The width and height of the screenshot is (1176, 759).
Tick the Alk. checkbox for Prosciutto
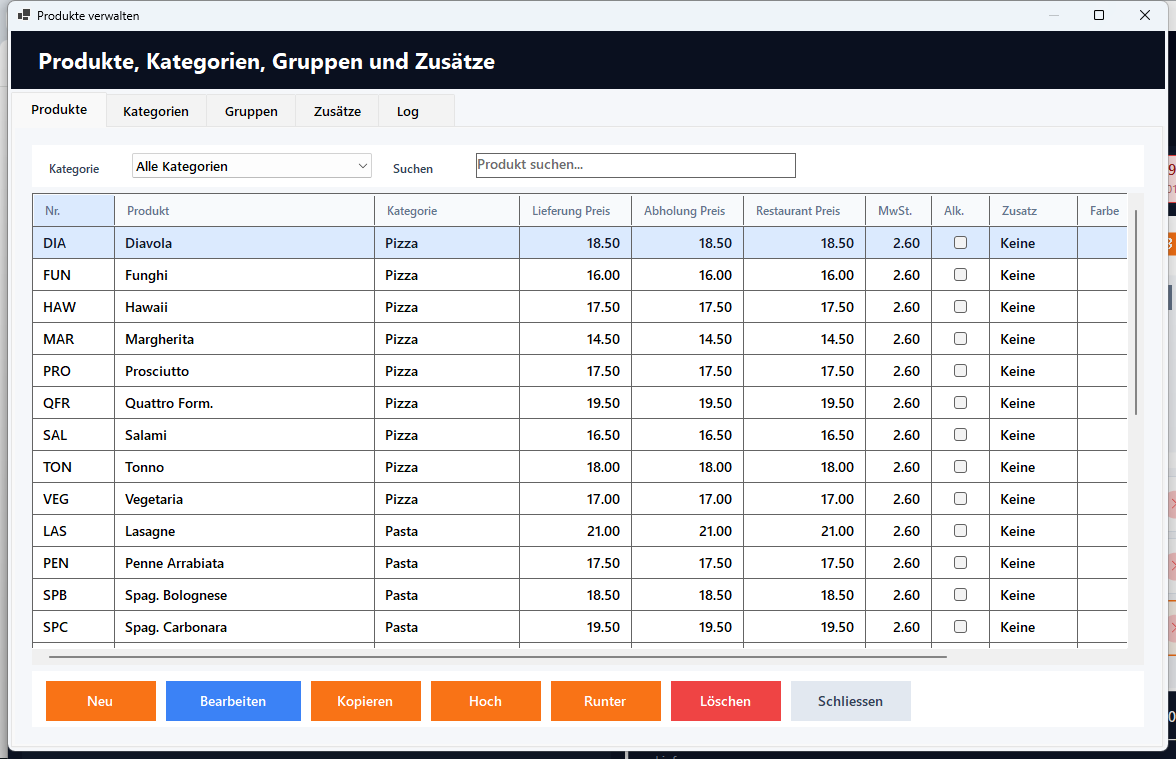coord(960,371)
